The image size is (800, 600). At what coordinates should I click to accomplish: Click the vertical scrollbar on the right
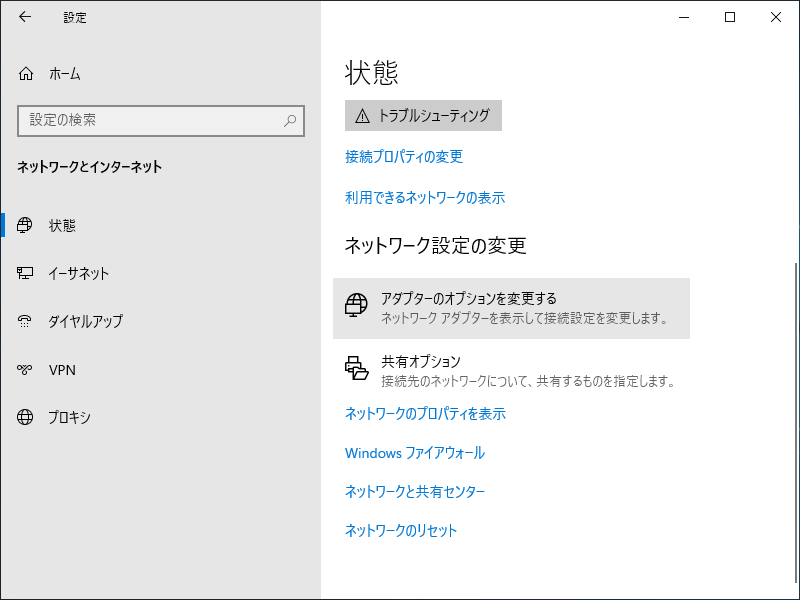795,413
